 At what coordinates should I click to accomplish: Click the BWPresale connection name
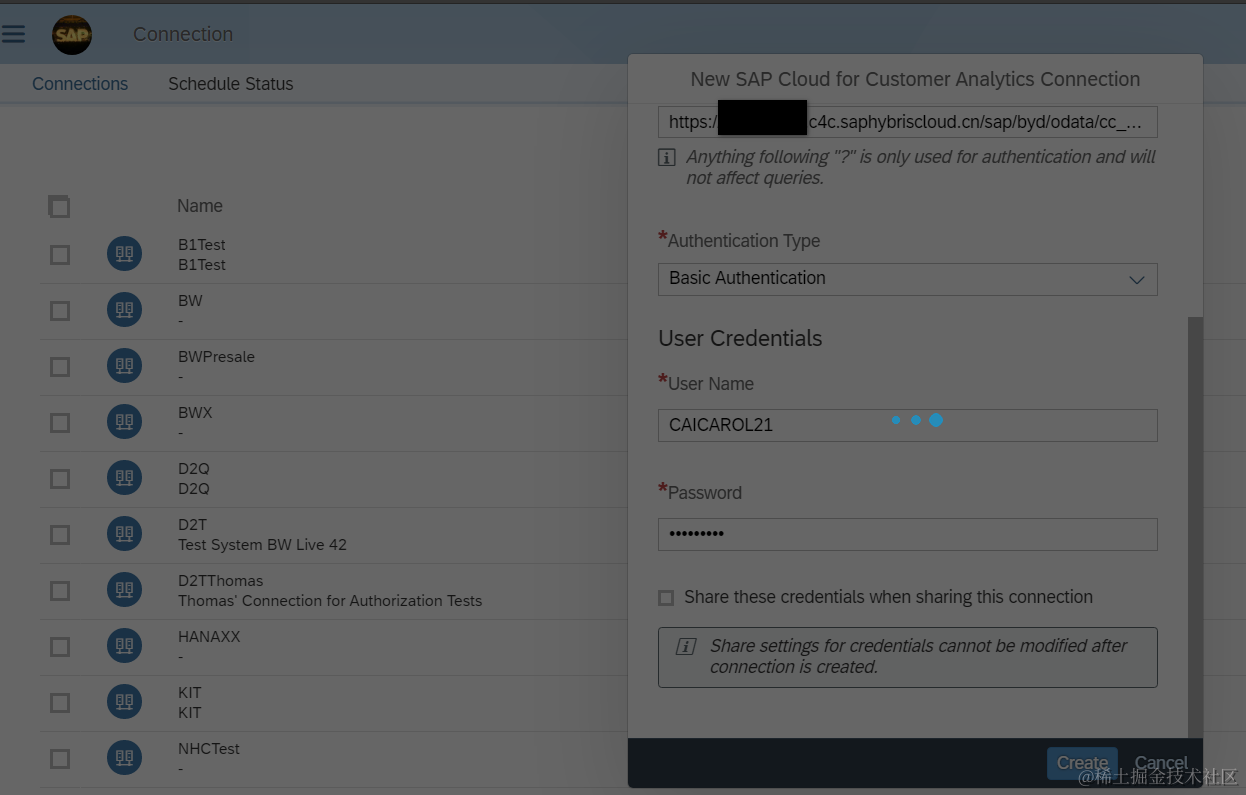coord(216,357)
